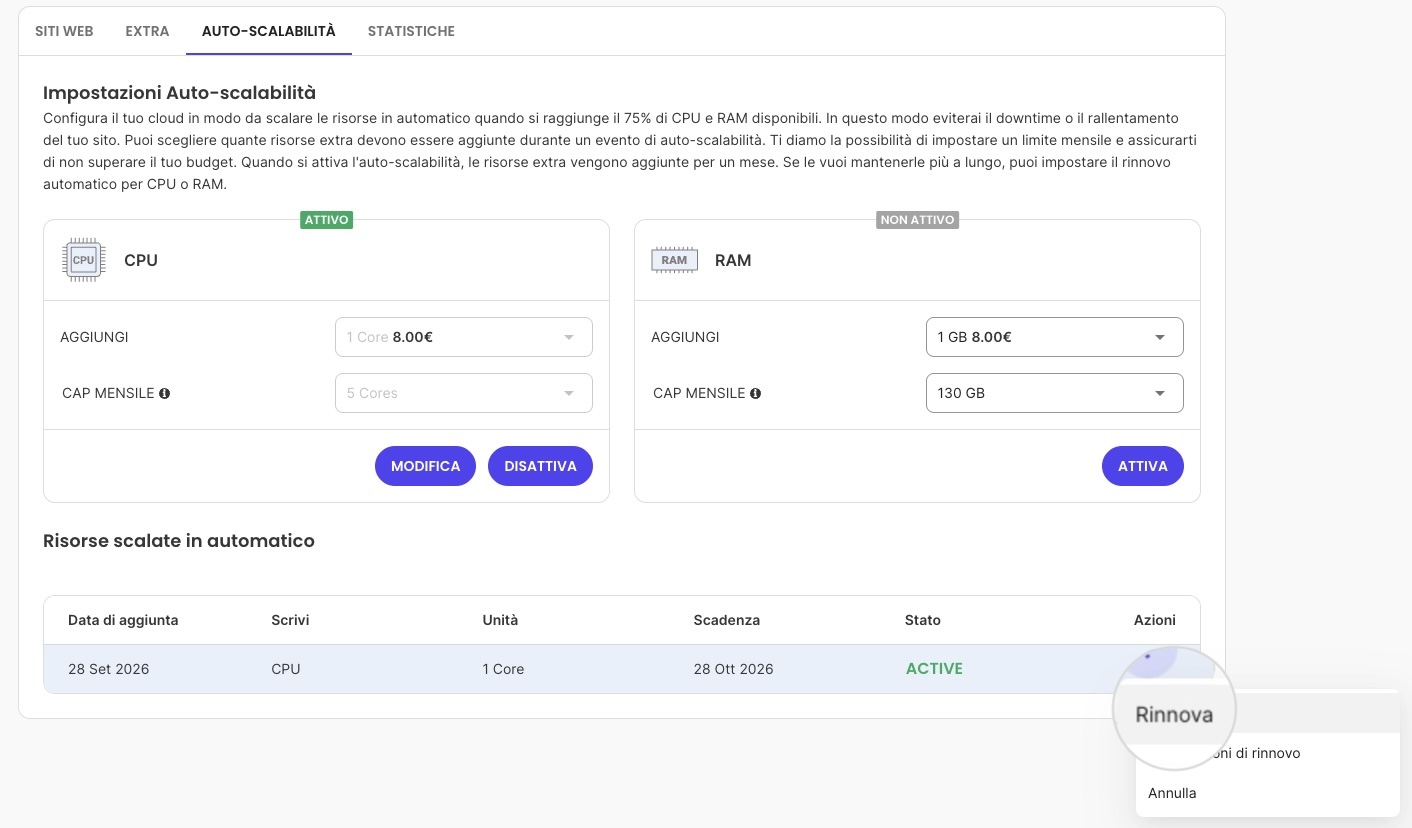Open the EXTRA tab
1412x828 pixels.
[147, 31]
